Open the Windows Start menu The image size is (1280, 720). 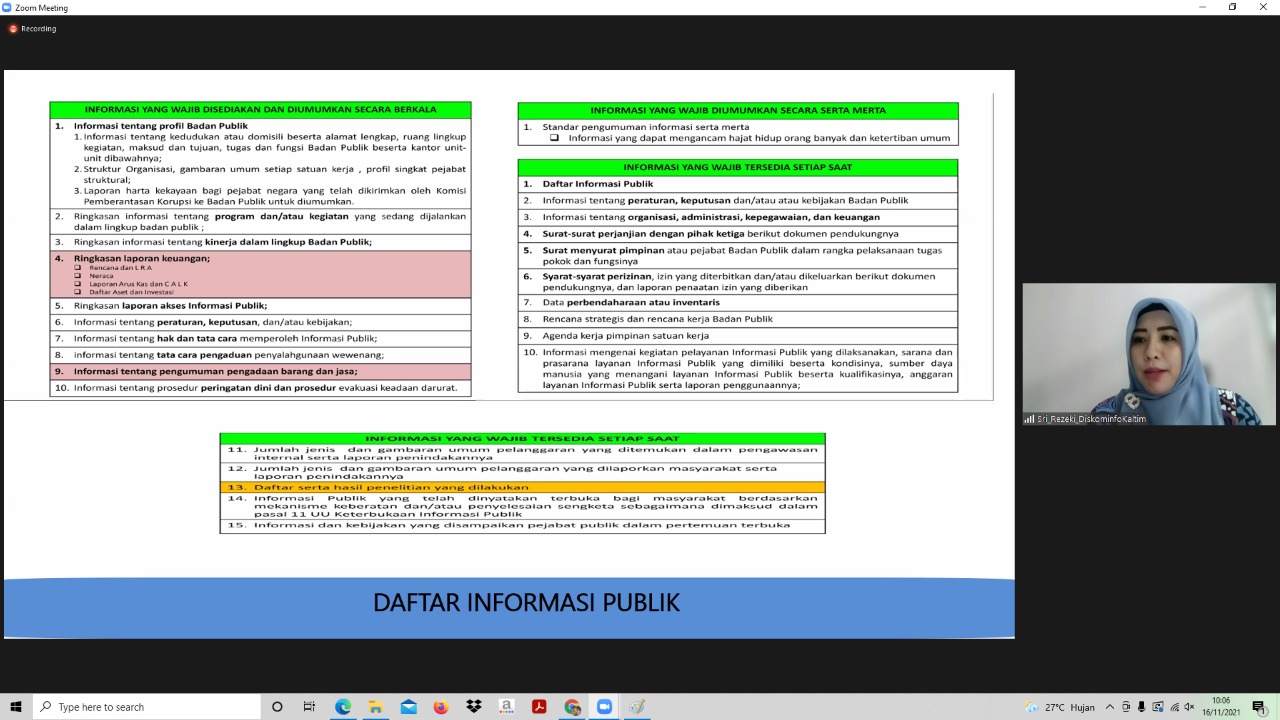(16, 707)
